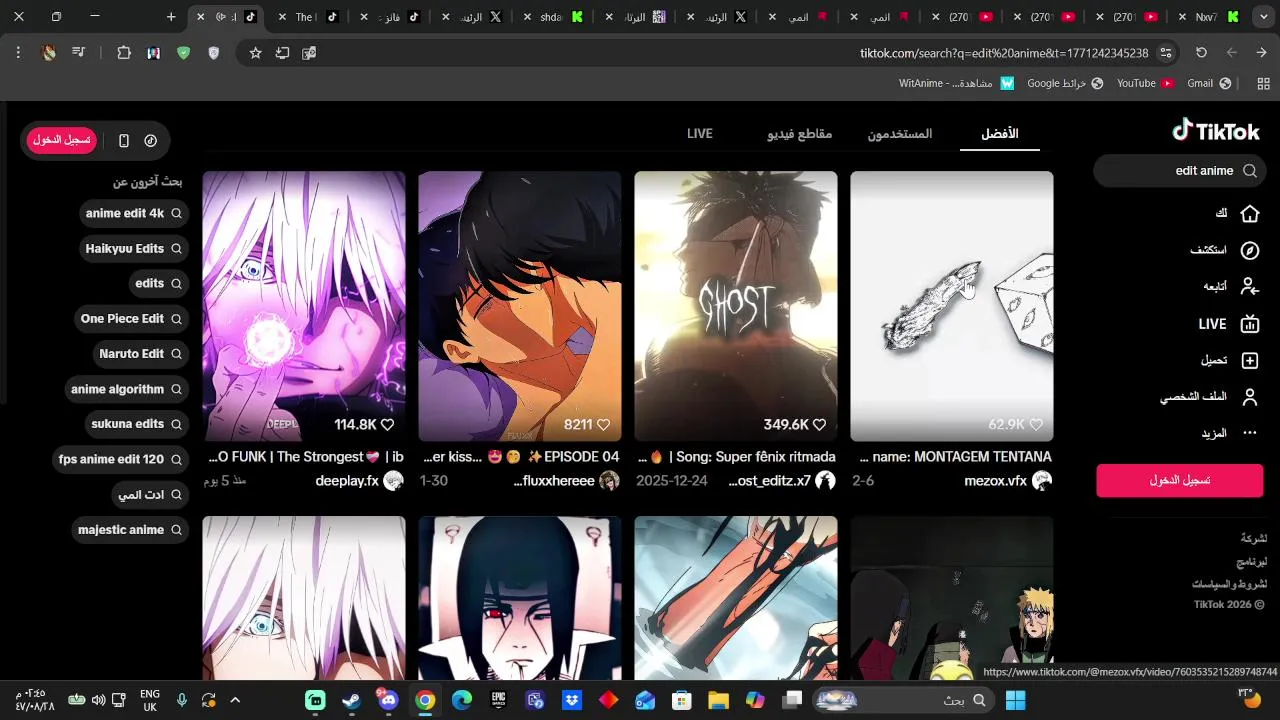Open the ENG UK language switcher
Screen dimensions: 1280x720
point(150,700)
